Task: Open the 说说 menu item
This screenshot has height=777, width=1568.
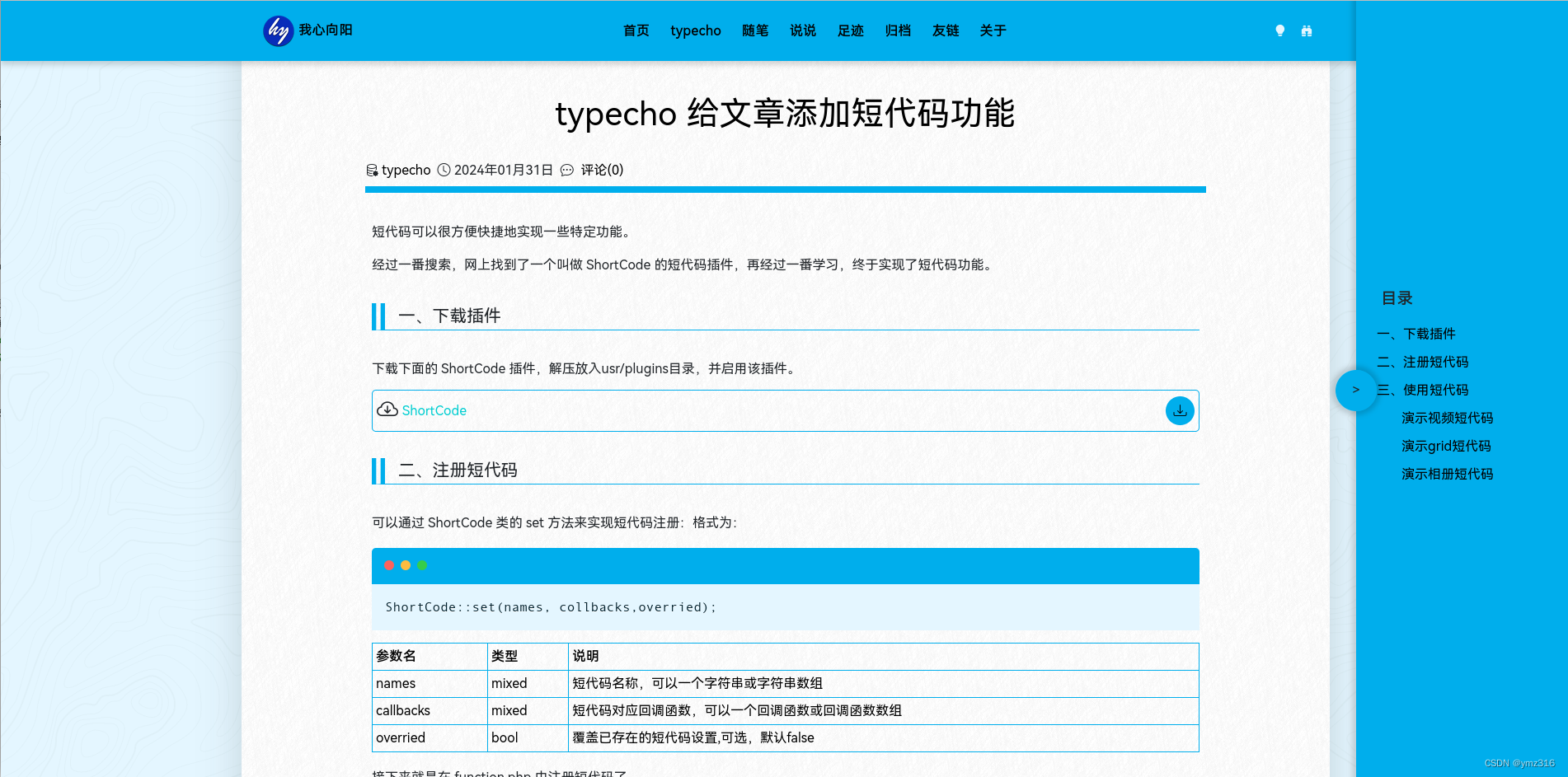Action: pos(803,30)
